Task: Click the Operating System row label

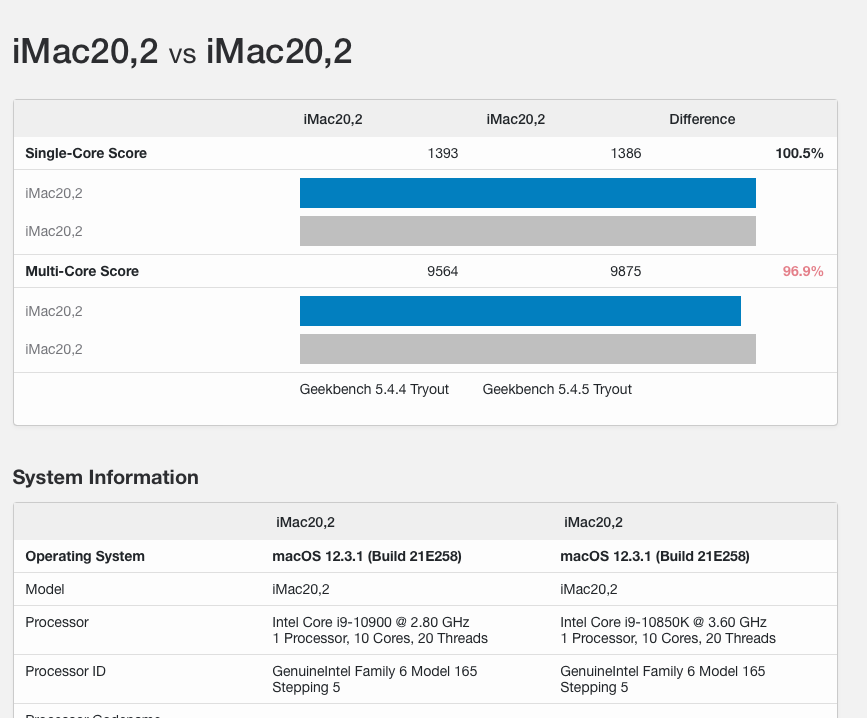Action: [85, 556]
